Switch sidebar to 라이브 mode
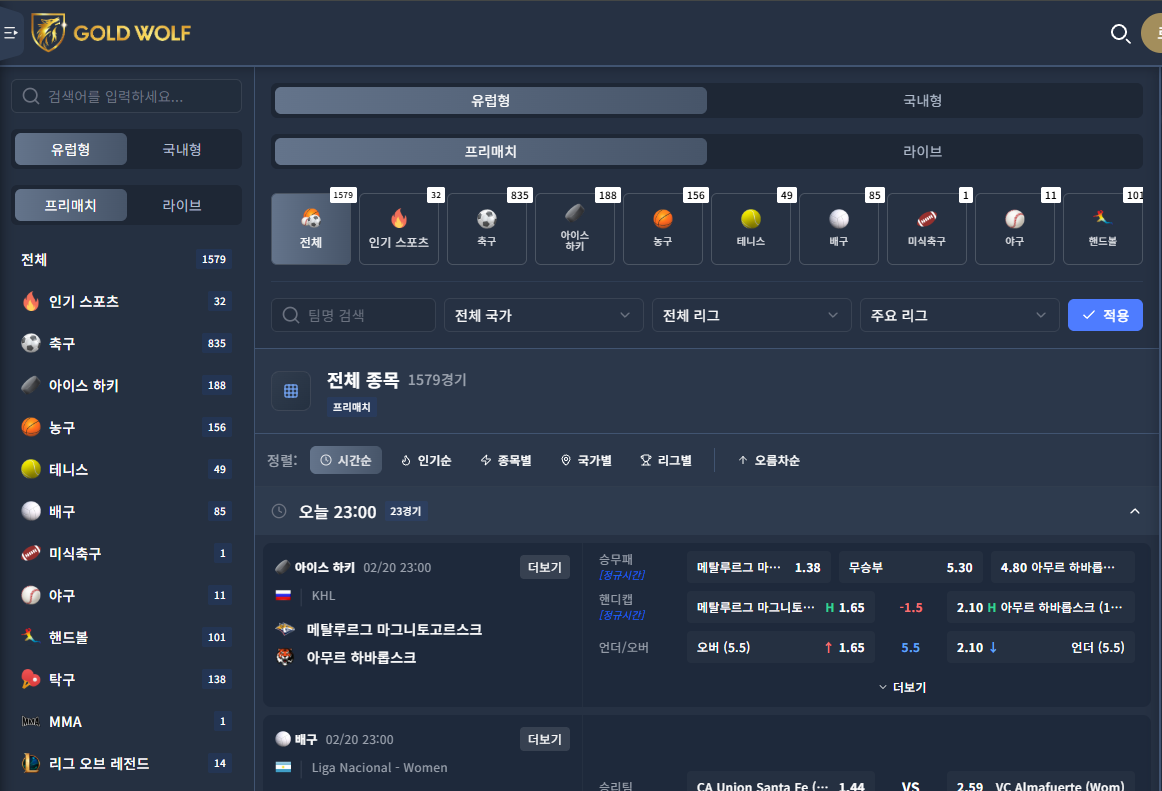This screenshot has height=791, width=1162. (x=182, y=205)
